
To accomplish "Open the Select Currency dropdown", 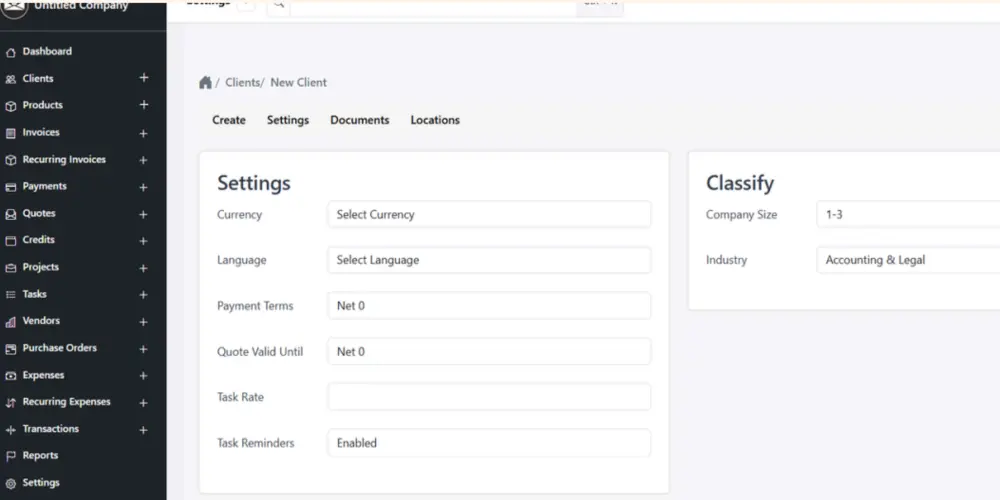I will click(x=489, y=214).
